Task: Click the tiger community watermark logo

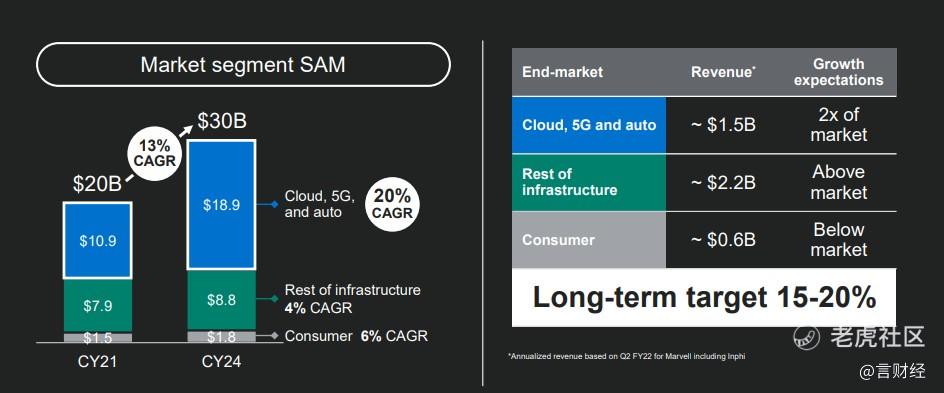Action: (x=806, y=337)
